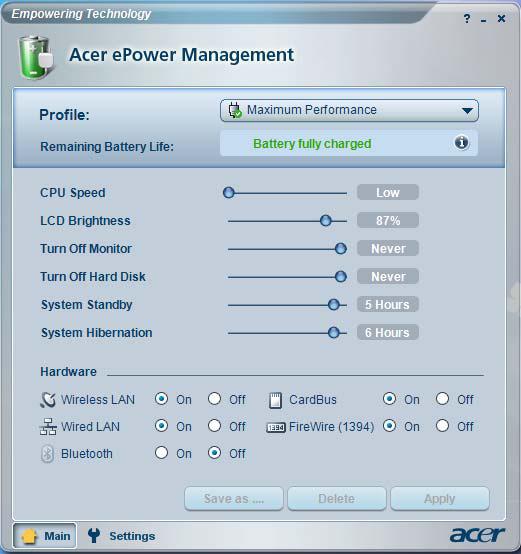Turn CardBus off
The image size is (521, 554).
pyautogui.click(x=442, y=399)
